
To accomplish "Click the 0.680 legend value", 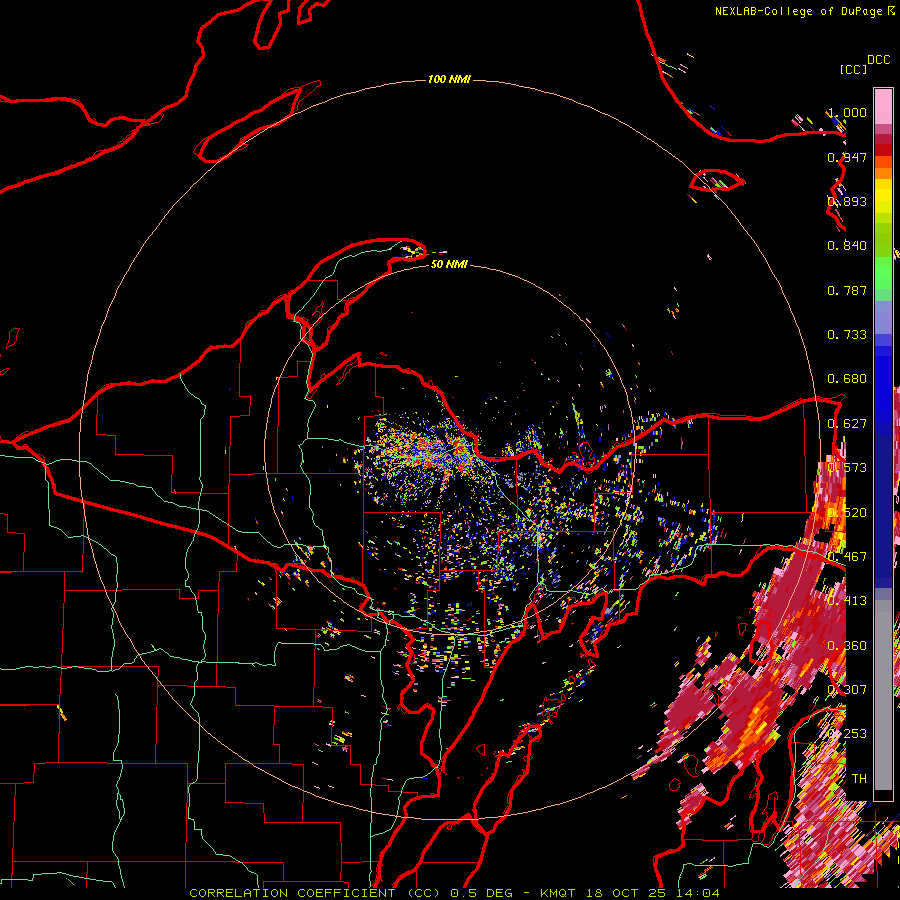I will tap(847, 379).
